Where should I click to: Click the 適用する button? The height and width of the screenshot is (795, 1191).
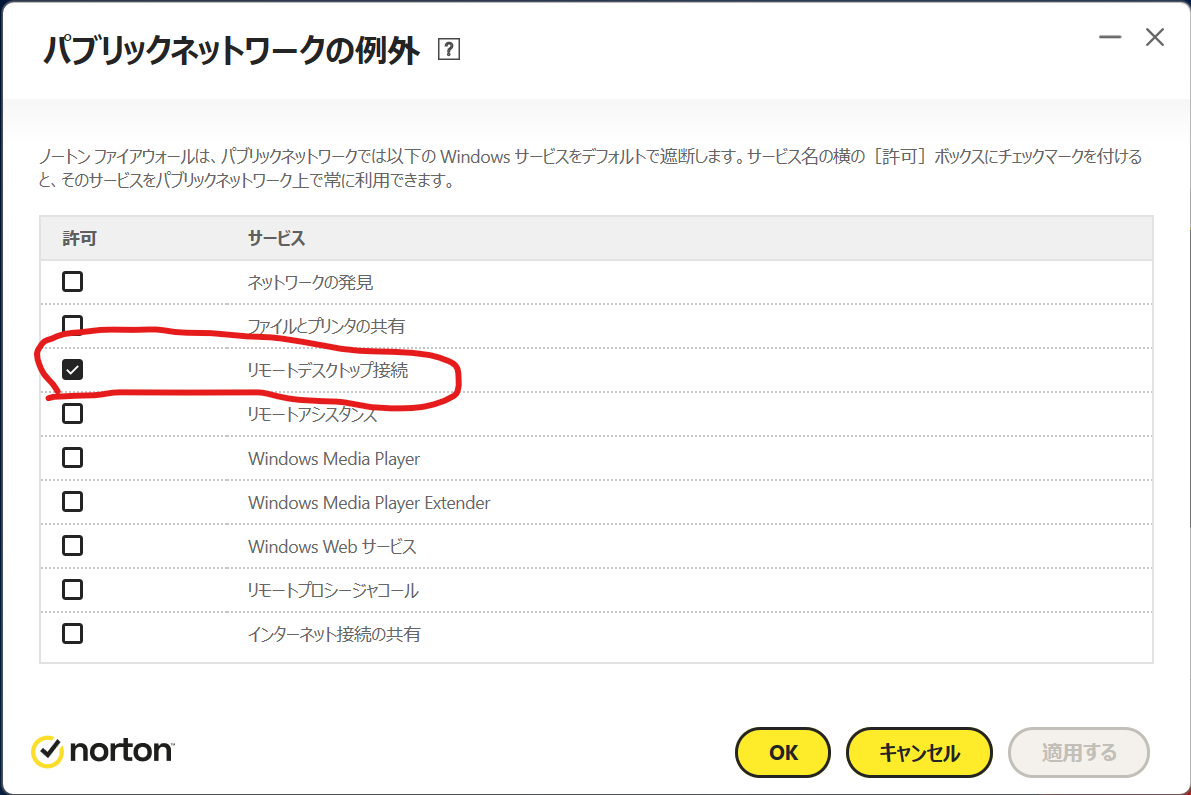click(1079, 752)
